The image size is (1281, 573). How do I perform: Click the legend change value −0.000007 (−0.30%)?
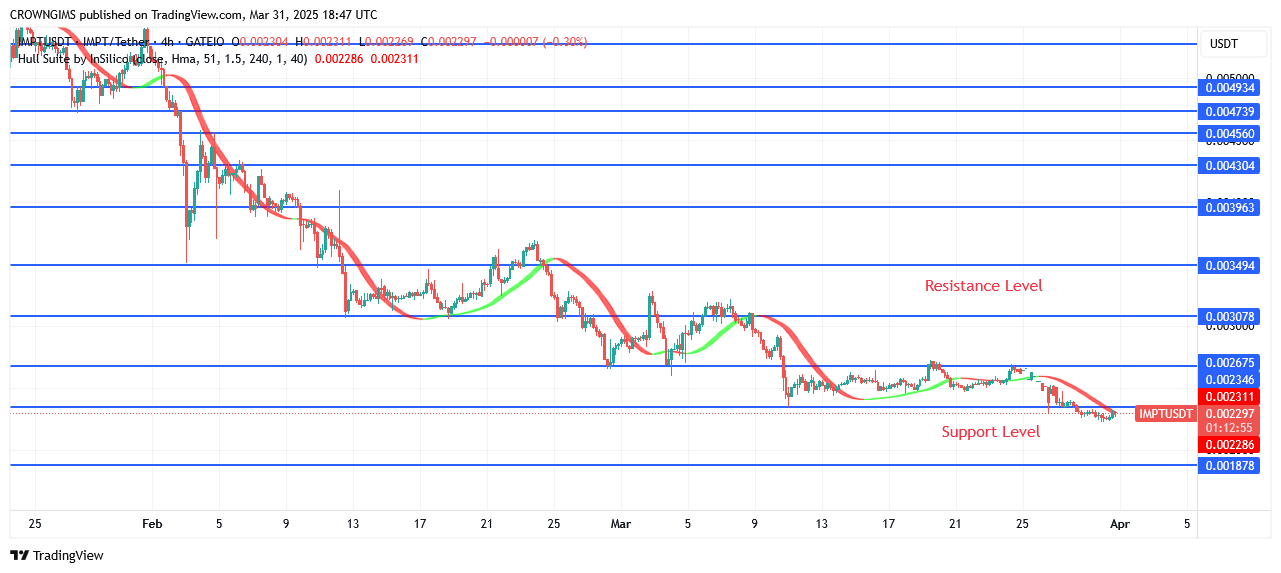coord(536,42)
